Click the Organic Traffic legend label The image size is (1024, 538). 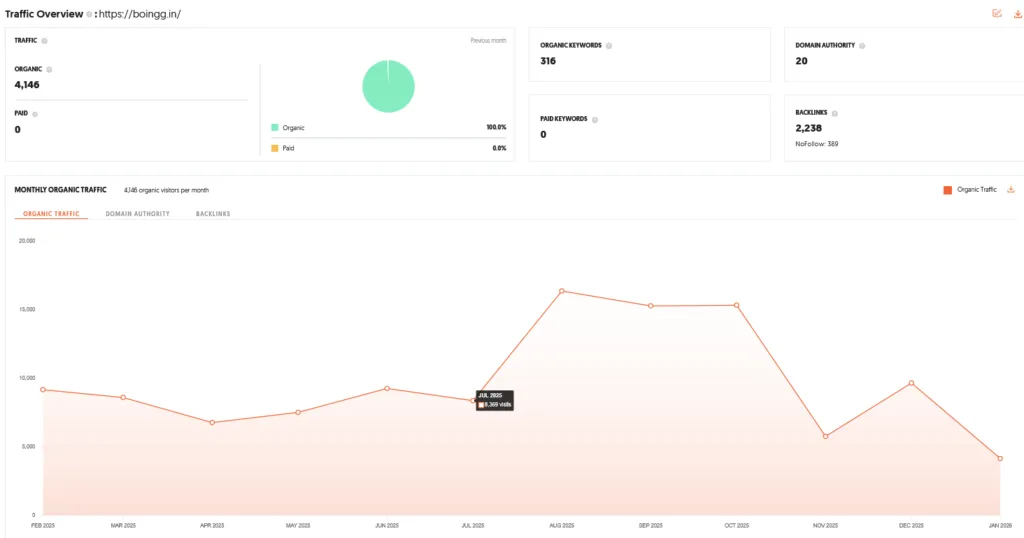pyautogui.click(x=977, y=190)
